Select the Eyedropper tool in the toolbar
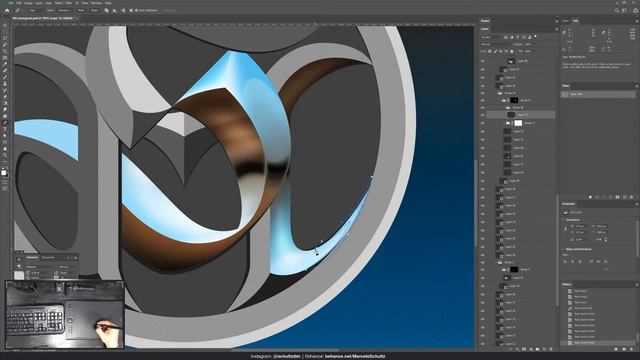Viewport: 640px width, 360px height. 5,64
